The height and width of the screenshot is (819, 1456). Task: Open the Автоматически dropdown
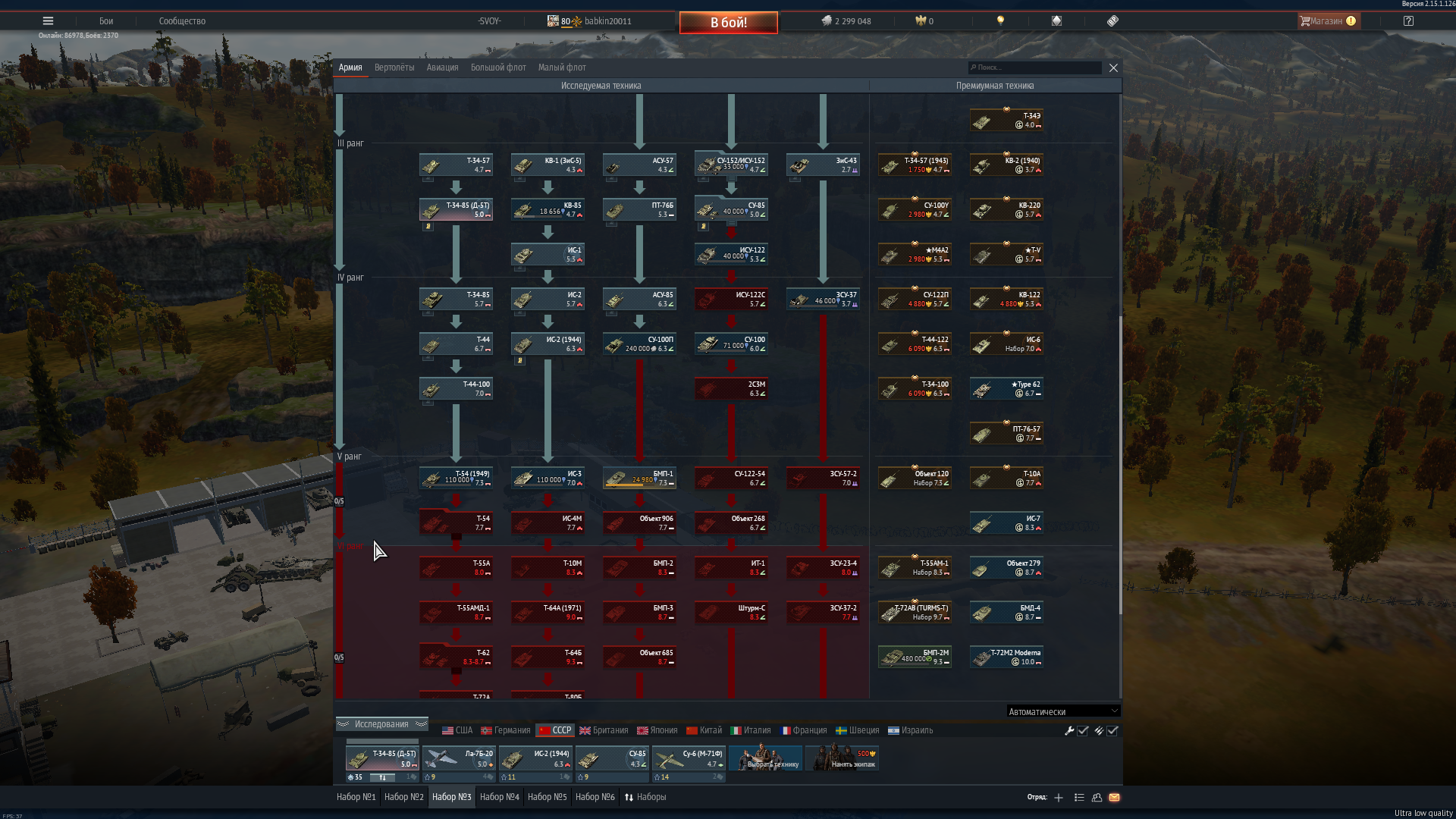tap(1063, 711)
